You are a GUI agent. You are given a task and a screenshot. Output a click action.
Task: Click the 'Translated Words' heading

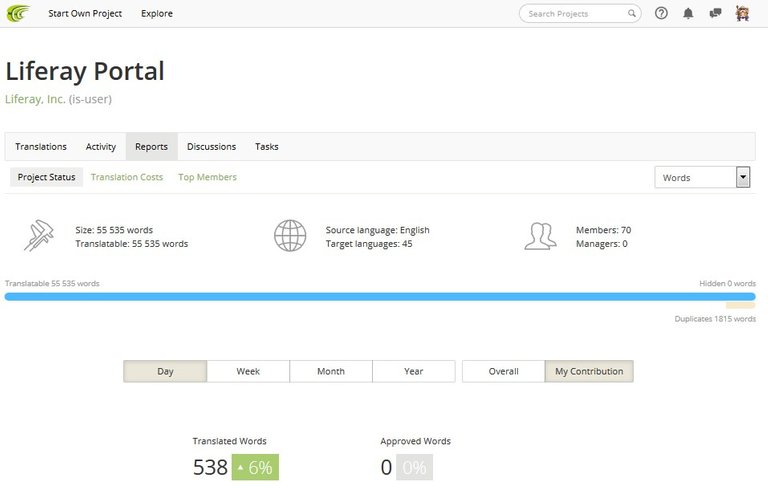point(229,441)
